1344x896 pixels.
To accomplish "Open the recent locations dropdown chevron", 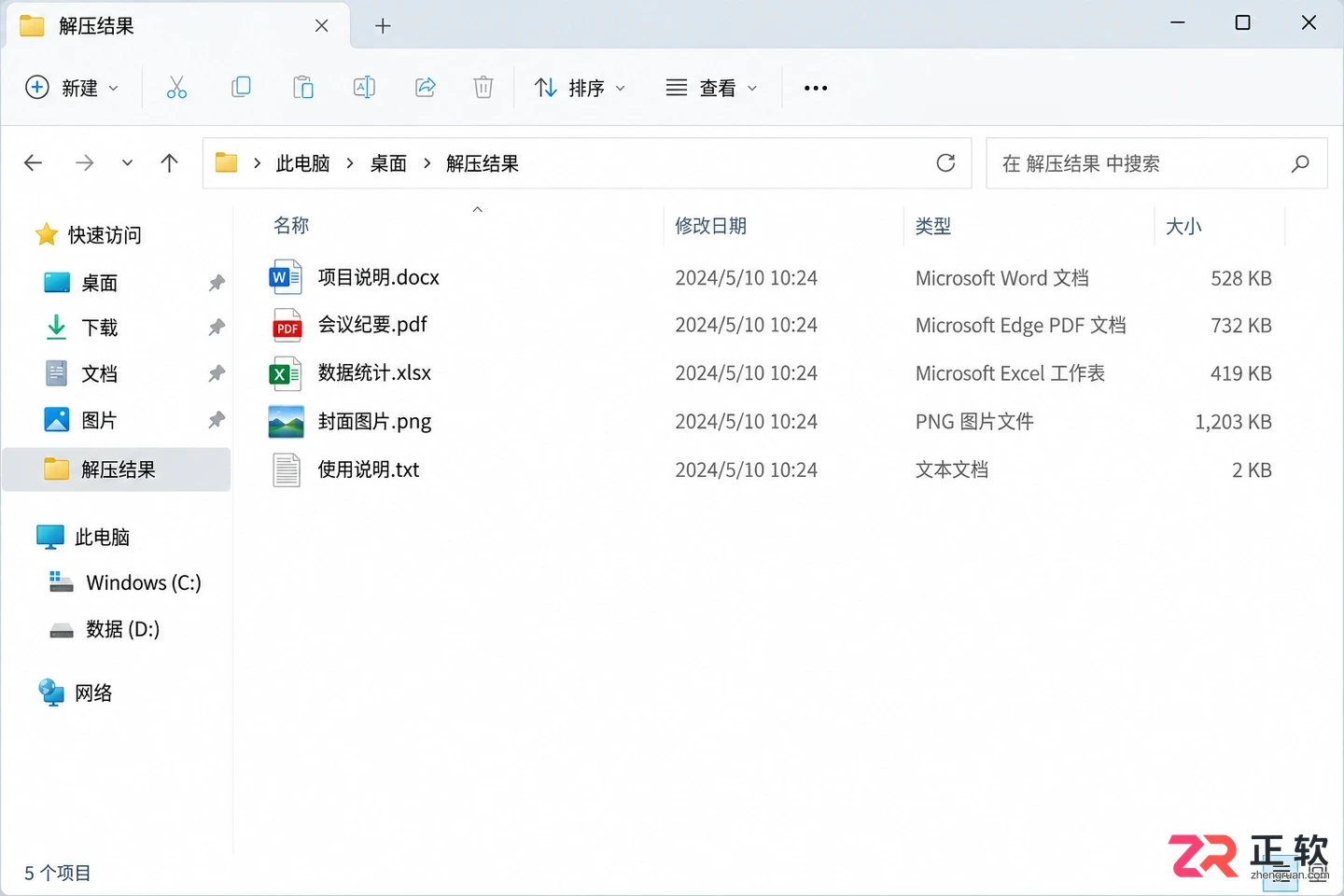I will 127,163.
